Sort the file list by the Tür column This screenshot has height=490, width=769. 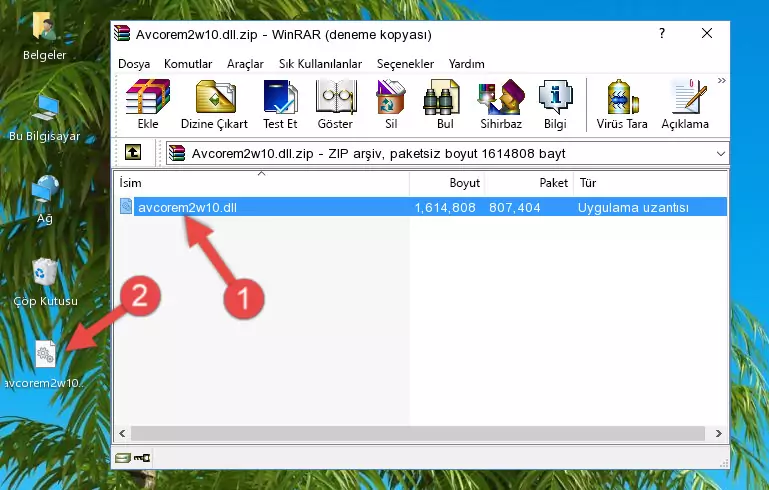pos(650,183)
